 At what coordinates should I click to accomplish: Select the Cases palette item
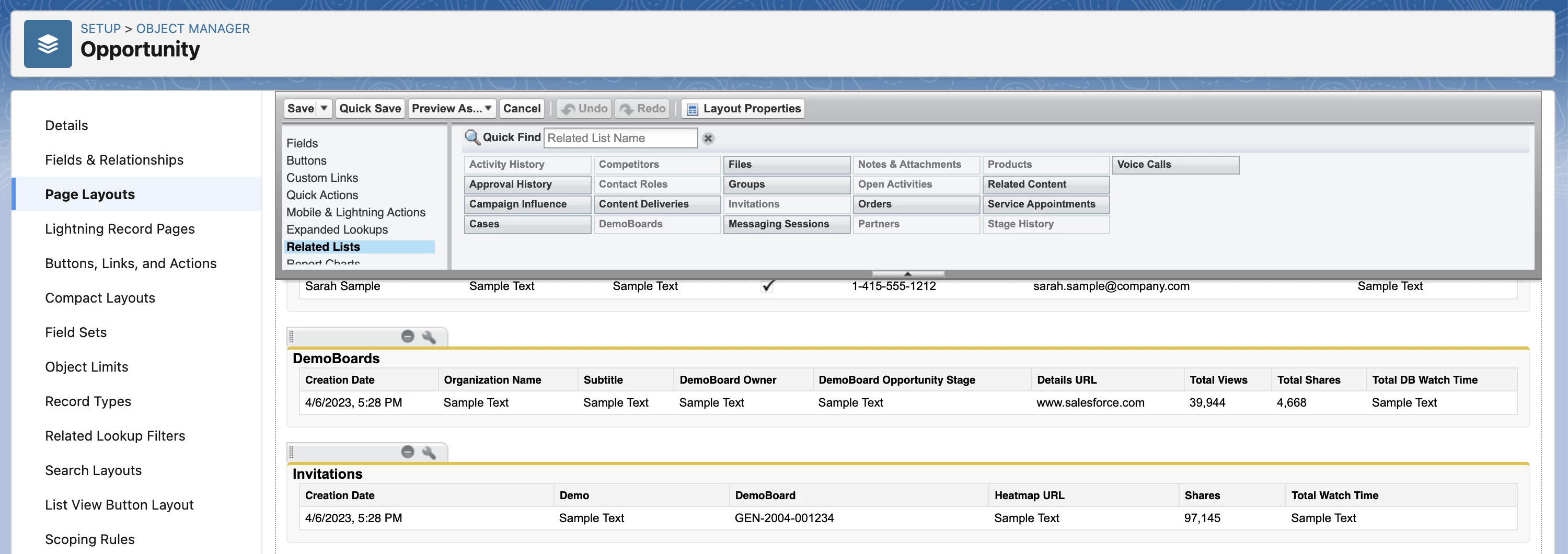[527, 225]
